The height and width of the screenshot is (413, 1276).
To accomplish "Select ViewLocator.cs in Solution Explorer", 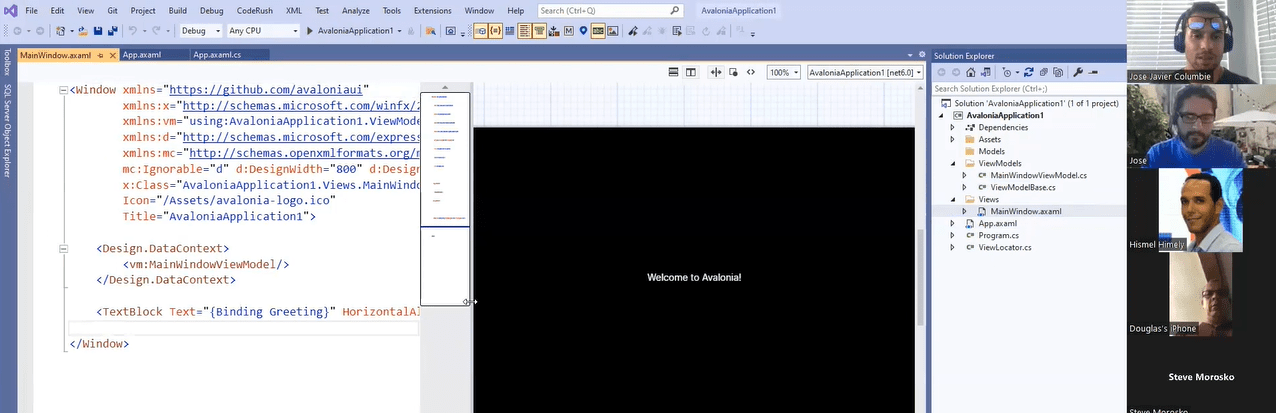I will (1004, 247).
